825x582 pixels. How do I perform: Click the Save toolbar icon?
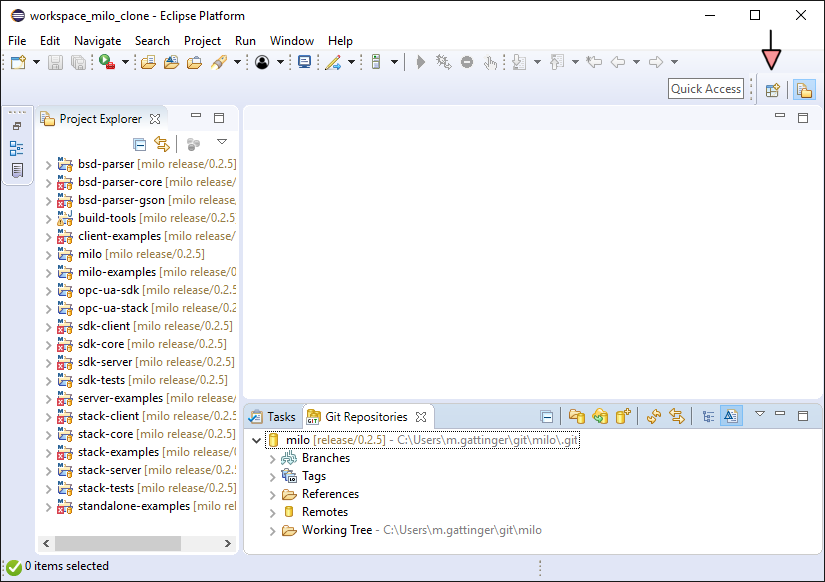point(55,62)
